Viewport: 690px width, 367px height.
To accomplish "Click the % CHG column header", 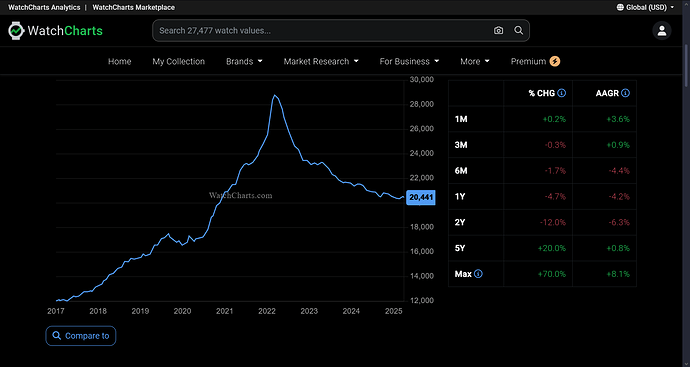I will (x=542, y=93).
